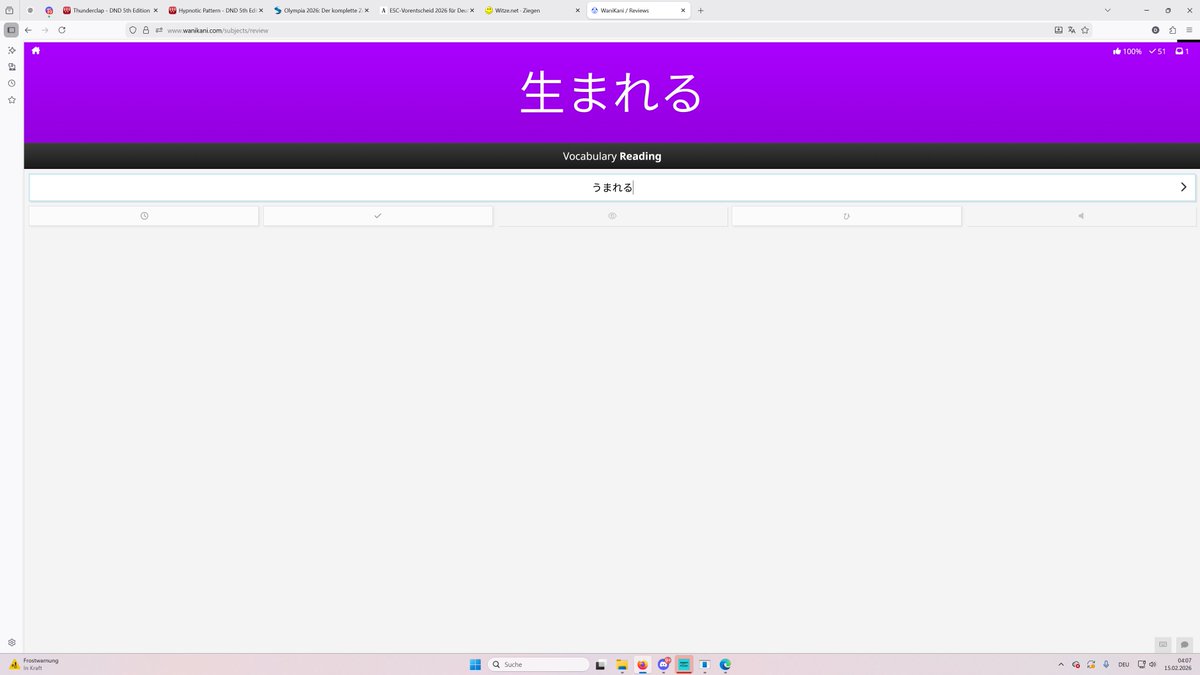This screenshot has width=1200, height=675.
Task: Go to WaniKani home via house icon
Action: pos(36,50)
